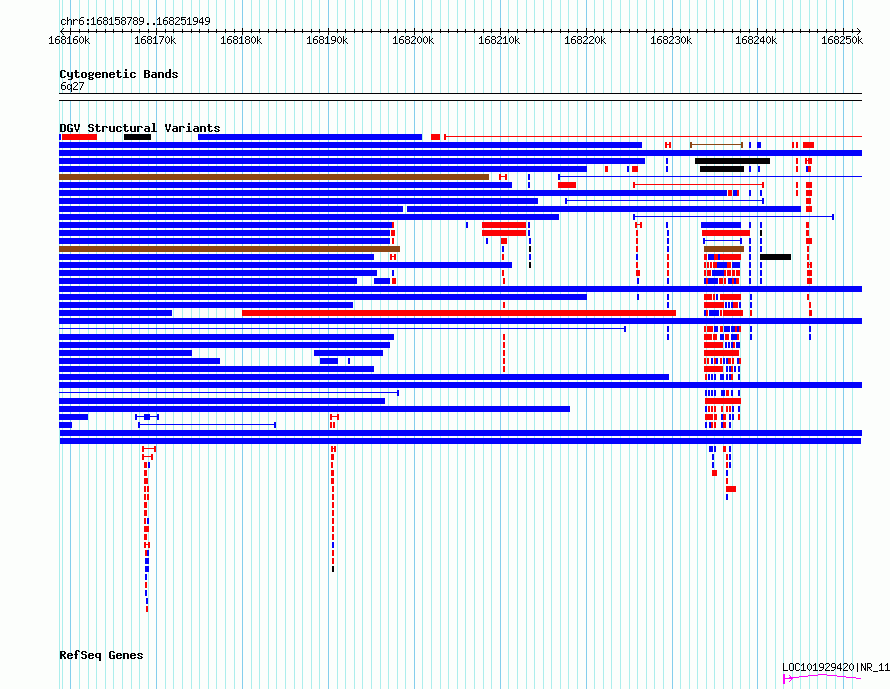890x689 pixels.
Task: Click the 168170k ruler label
Action: [x=155, y=40]
